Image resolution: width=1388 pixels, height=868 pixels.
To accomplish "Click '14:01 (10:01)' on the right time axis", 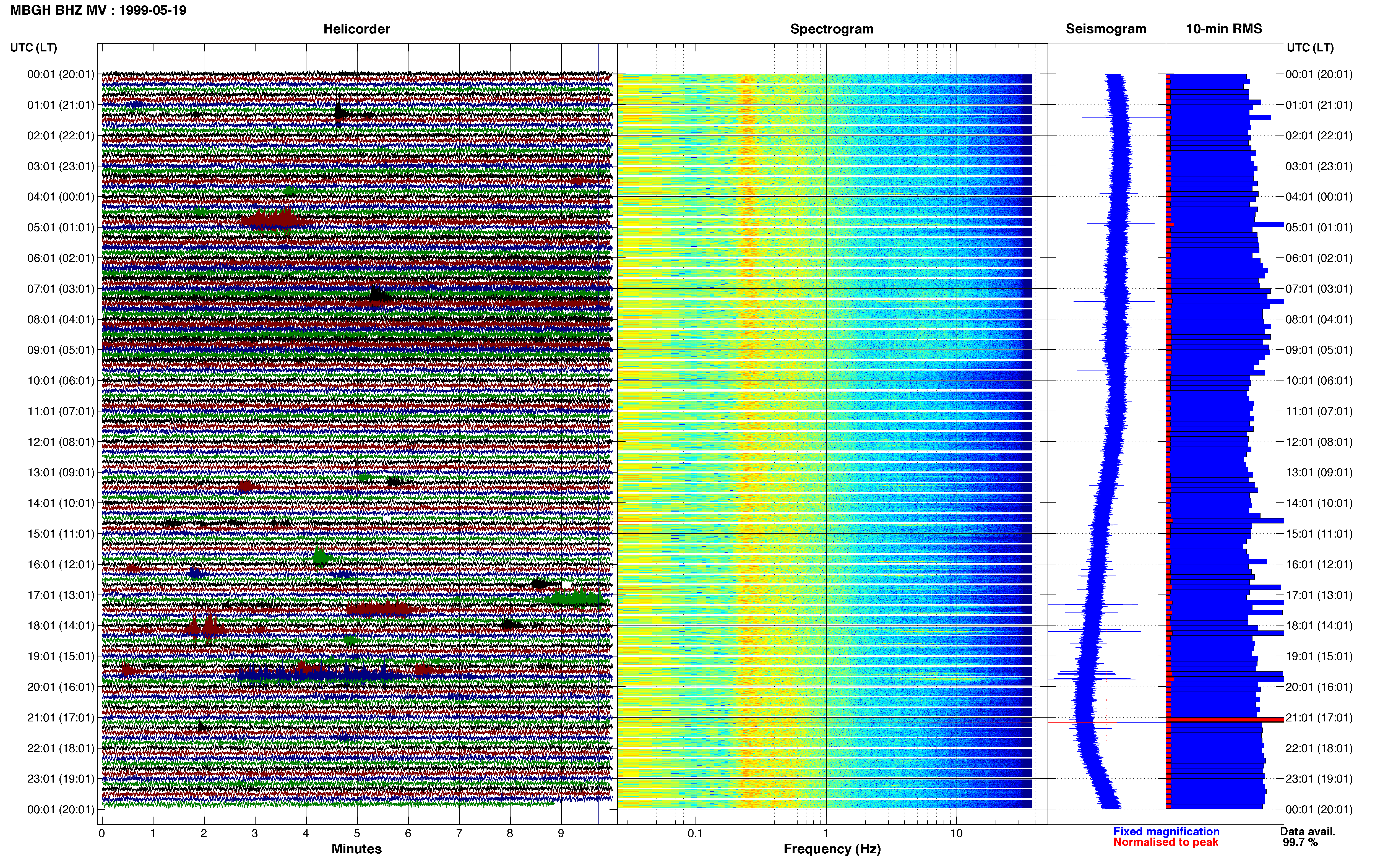I will [x=1319, y=503].
